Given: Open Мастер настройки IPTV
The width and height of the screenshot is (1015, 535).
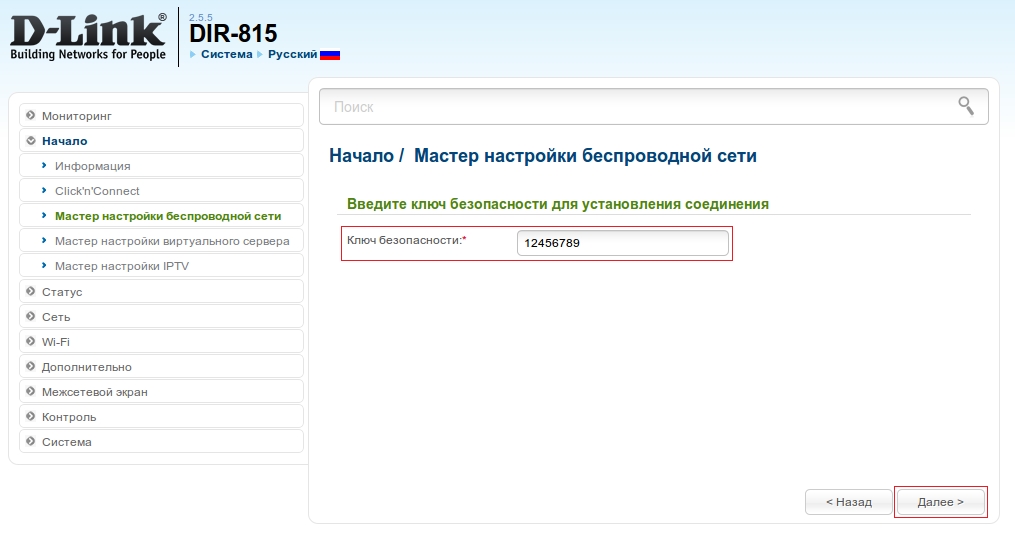Looking at the screenshot, I should 122,266.
